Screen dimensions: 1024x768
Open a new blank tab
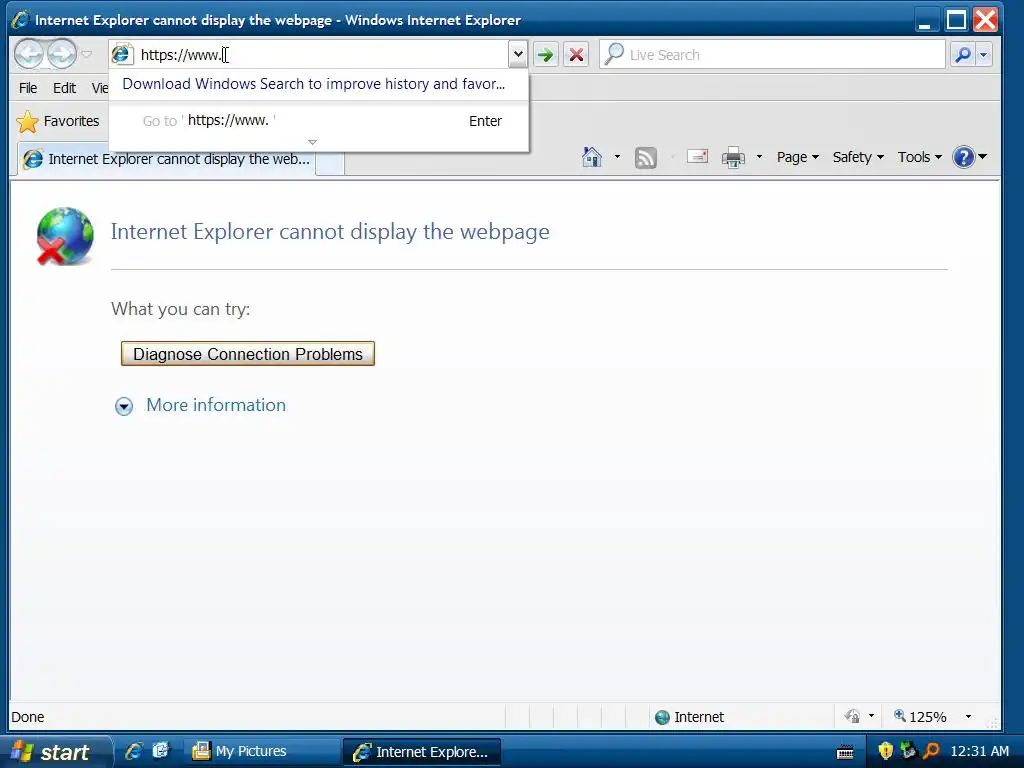pyautogui.click(x=330, y=162)
